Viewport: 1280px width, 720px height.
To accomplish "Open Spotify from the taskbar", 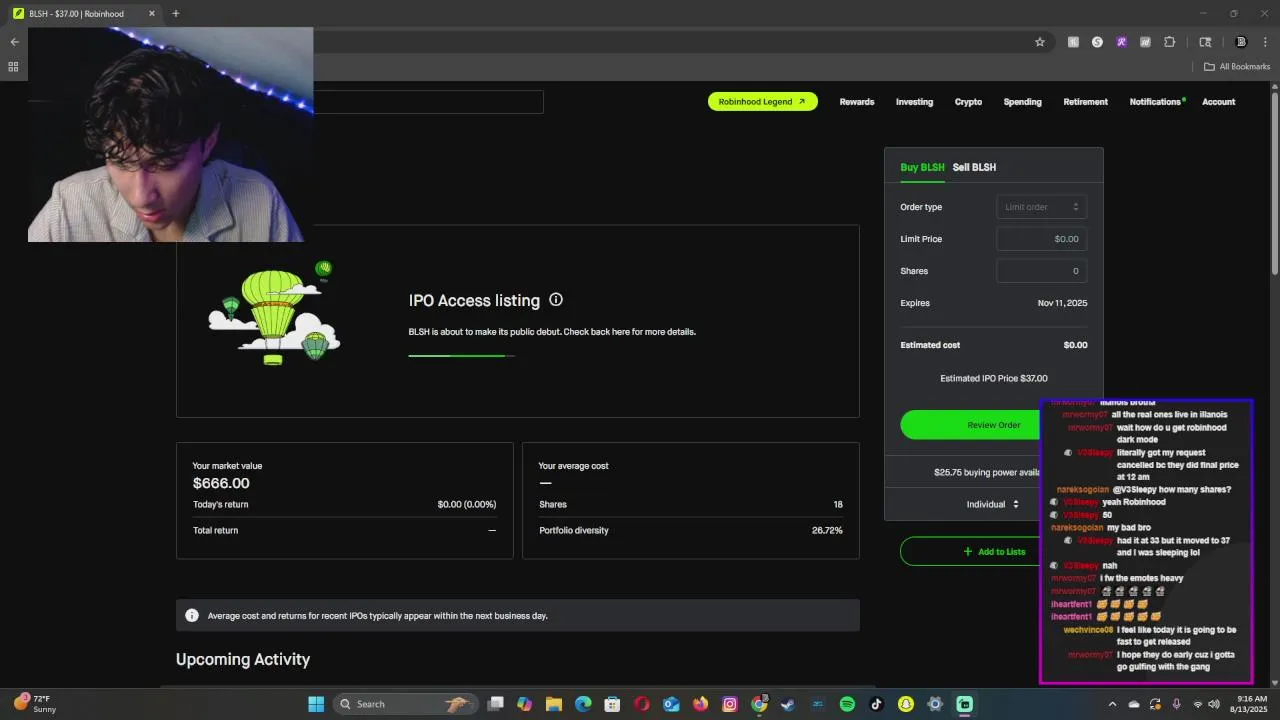I will point(847,704).
